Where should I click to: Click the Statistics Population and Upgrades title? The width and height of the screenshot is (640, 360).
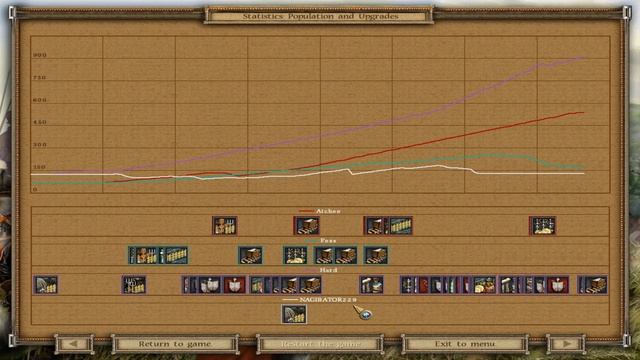click(320, 16)
